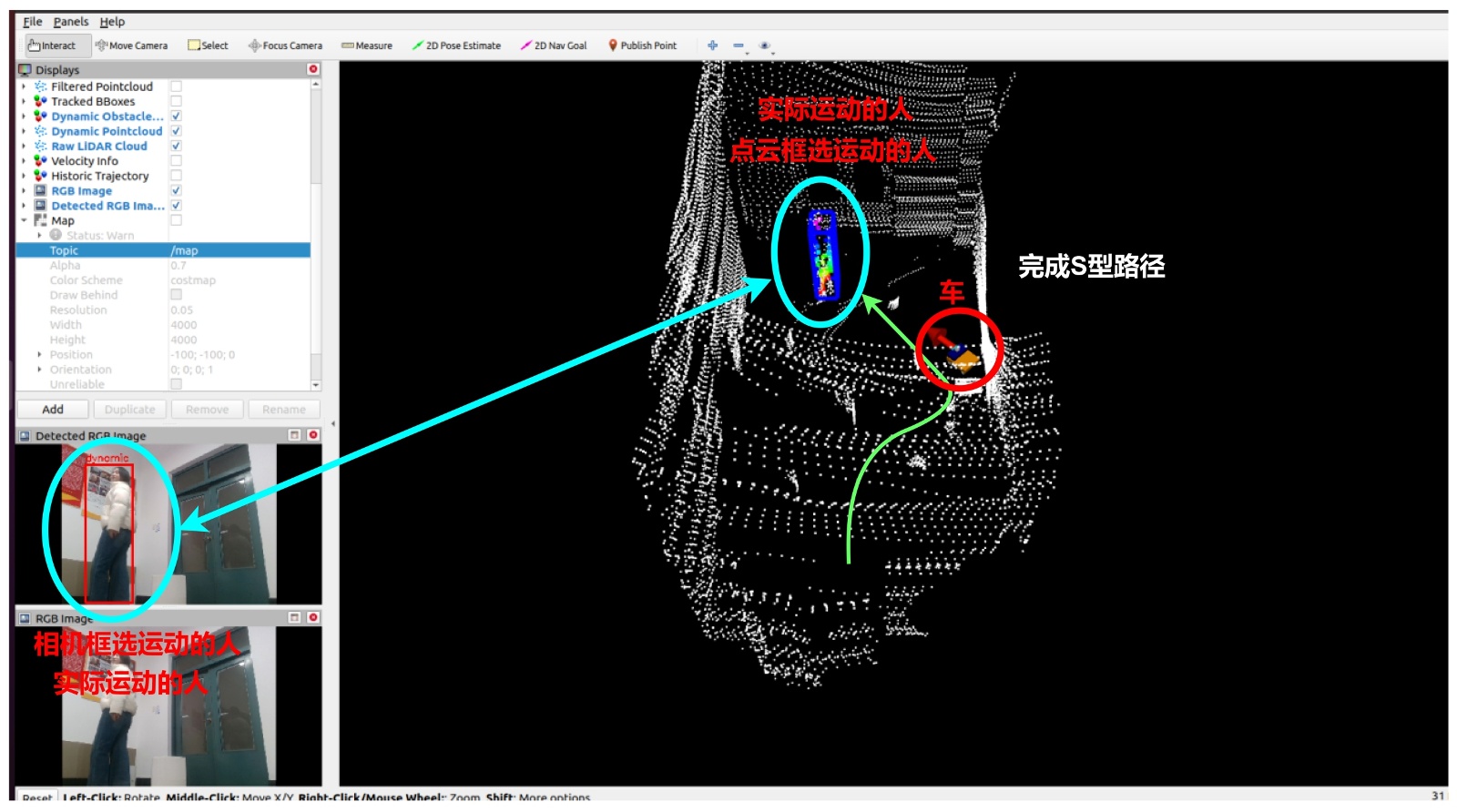Image resolution: width=1457 pixels, height=812 pixels.
Task: Select the Measure tool
Action: pos(367,46)
